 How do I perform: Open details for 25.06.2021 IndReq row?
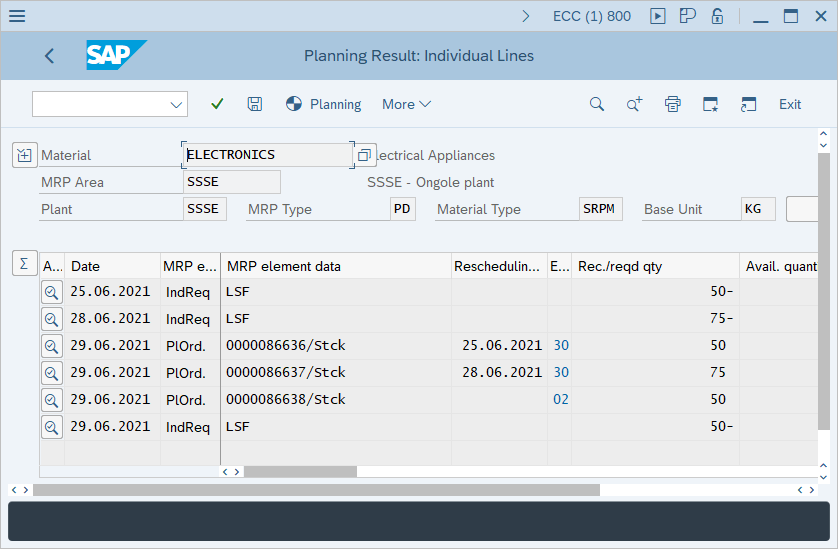(x=51, y=292)
